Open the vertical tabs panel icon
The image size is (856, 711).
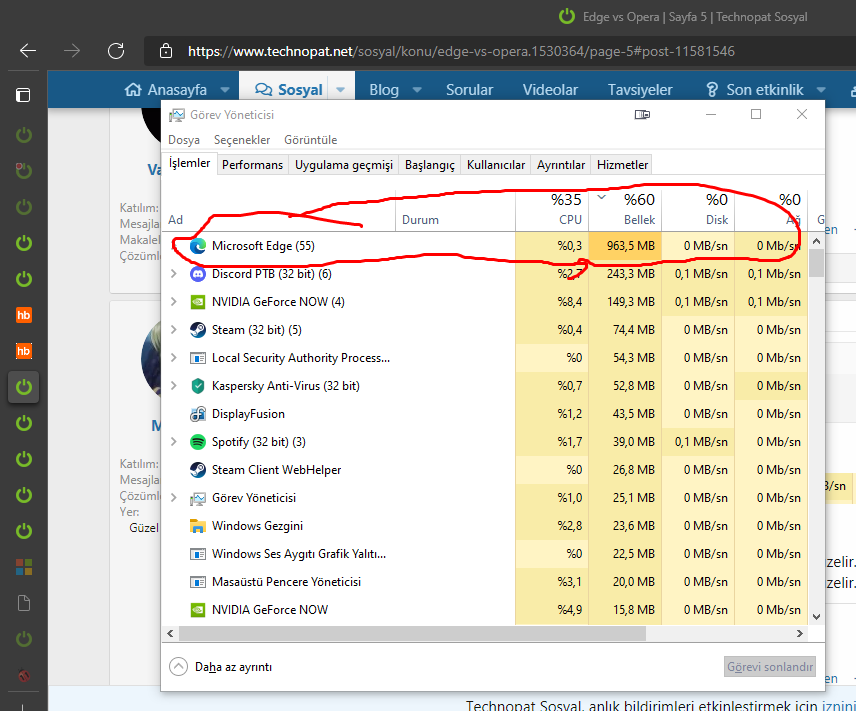tap(23, 95)
